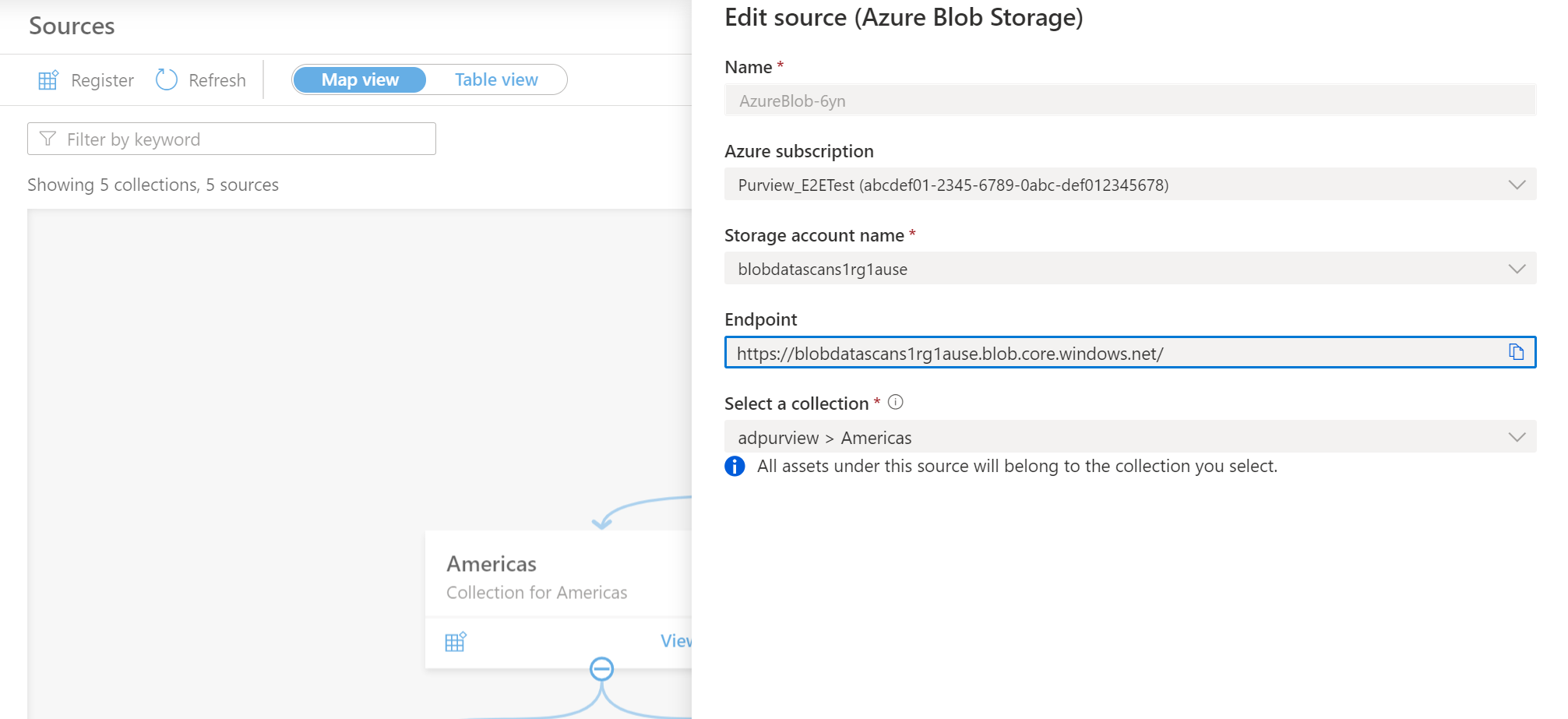Click the filter funnel icon
1568x719 pixels.
[x=48, y=139]
